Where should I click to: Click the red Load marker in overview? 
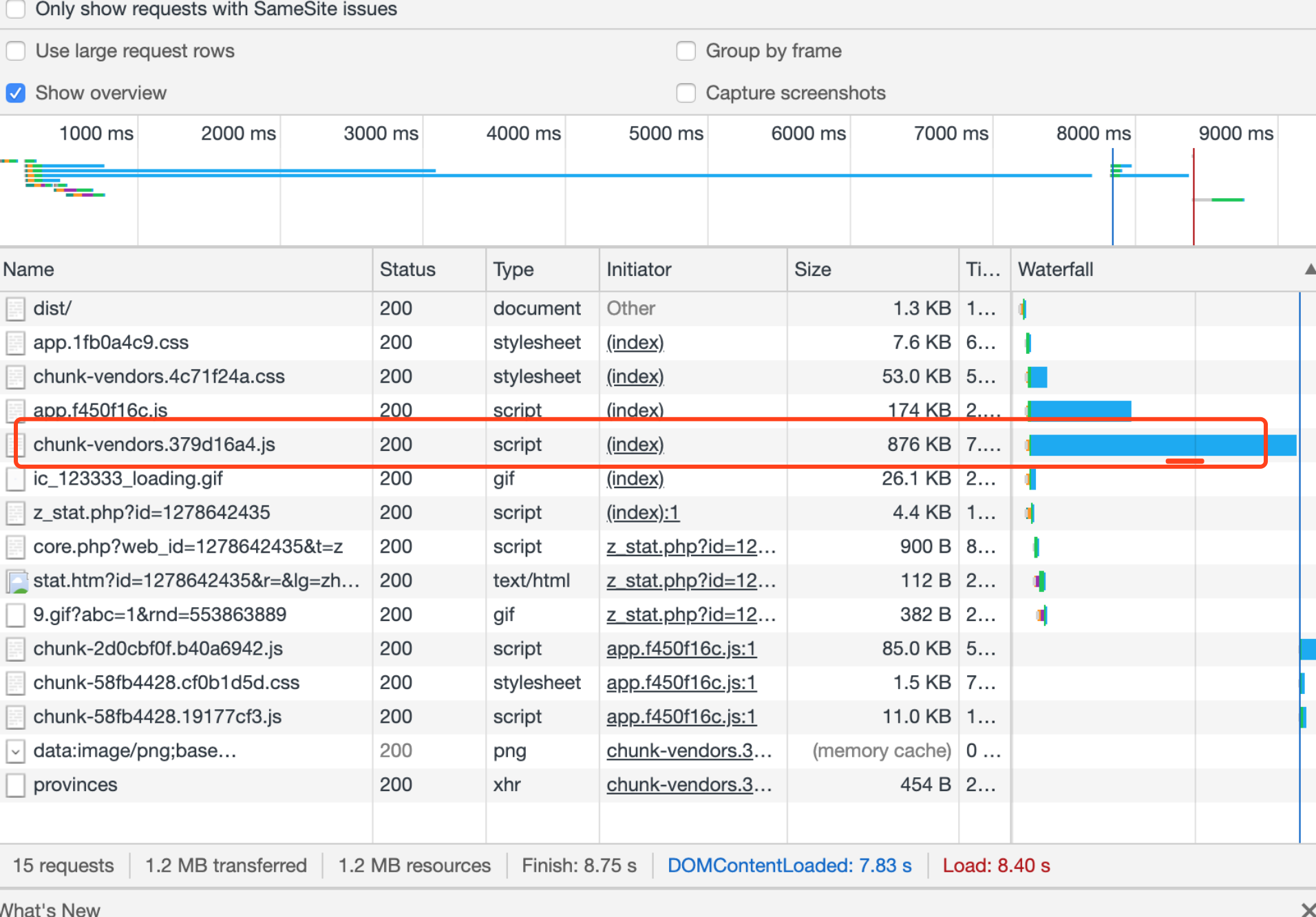[x=1193, y=196]
